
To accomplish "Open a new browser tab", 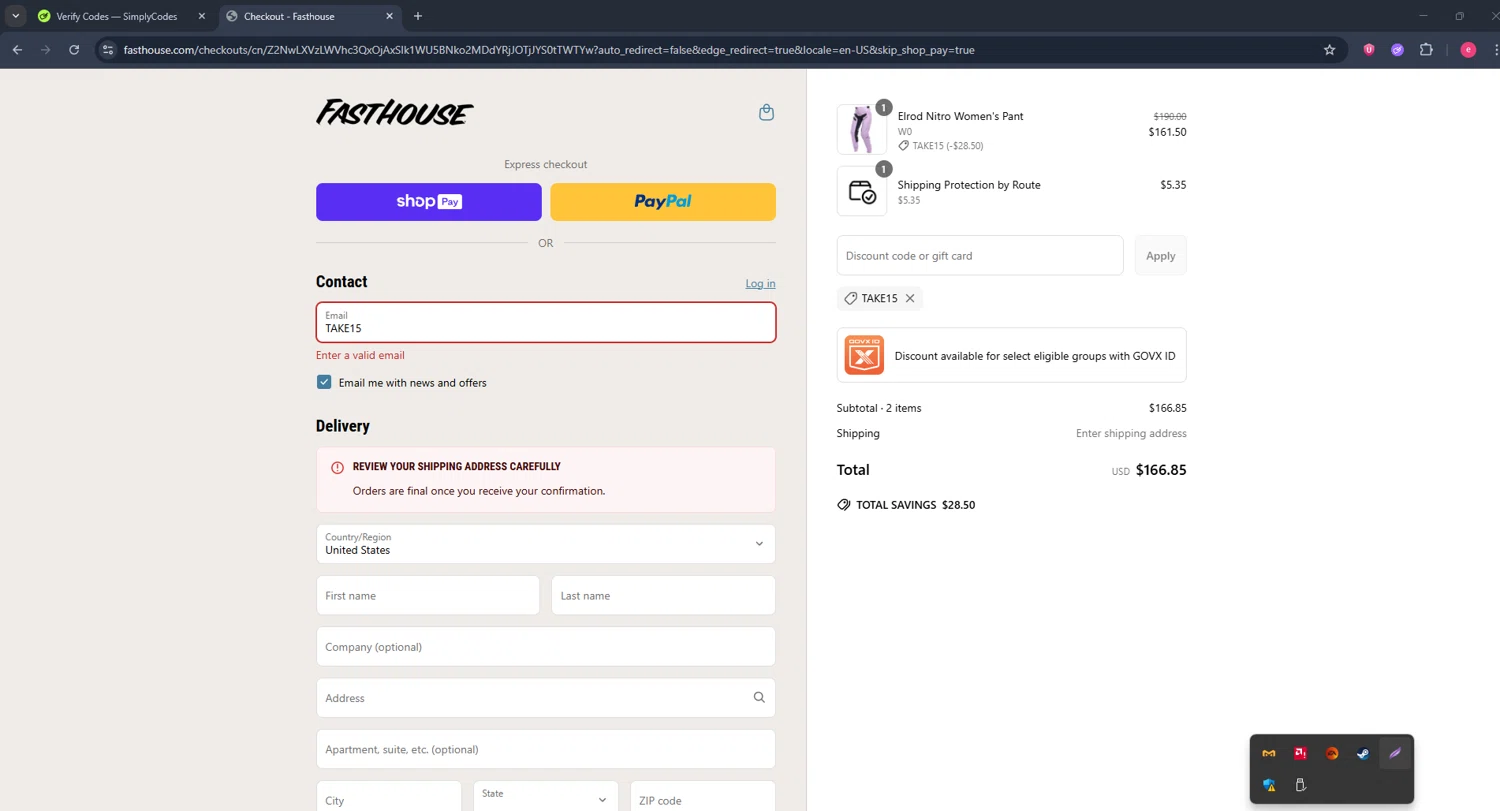I will [x=418, y=16].
